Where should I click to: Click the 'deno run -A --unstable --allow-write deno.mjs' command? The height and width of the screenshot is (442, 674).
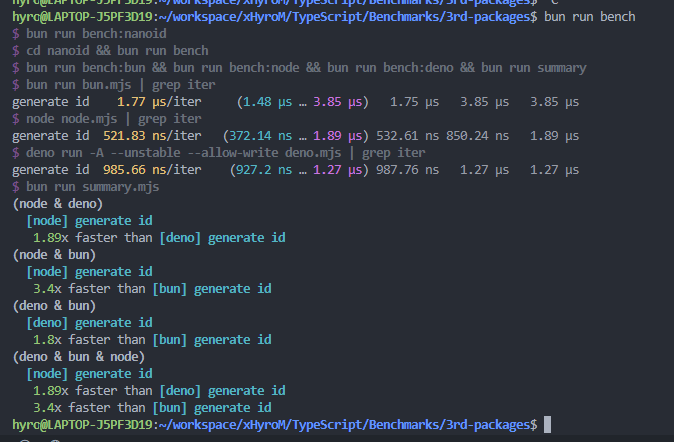click(184, 153)
